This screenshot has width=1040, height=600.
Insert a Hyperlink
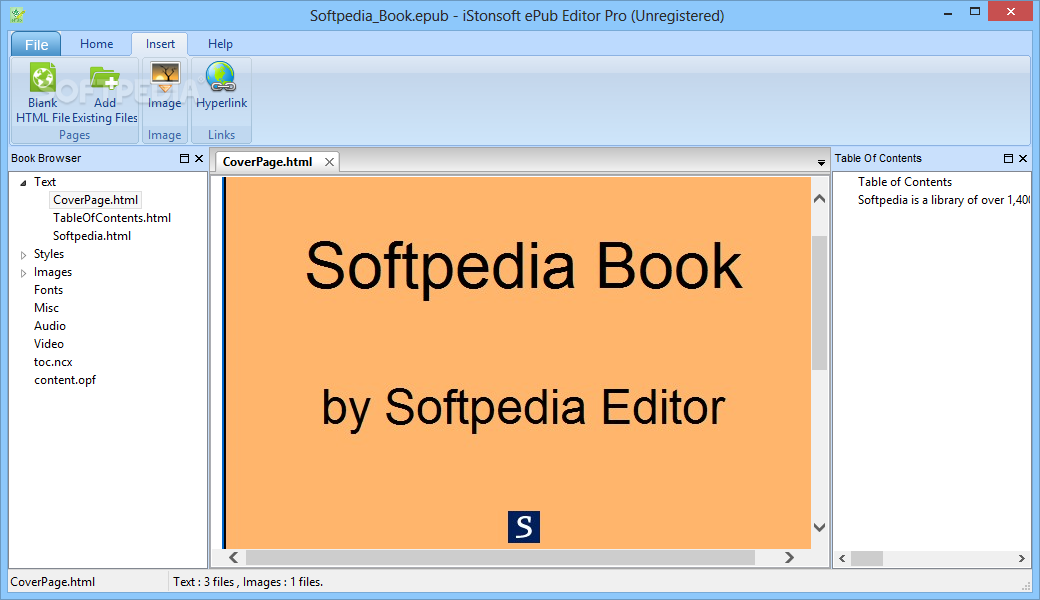pos(222,86)
